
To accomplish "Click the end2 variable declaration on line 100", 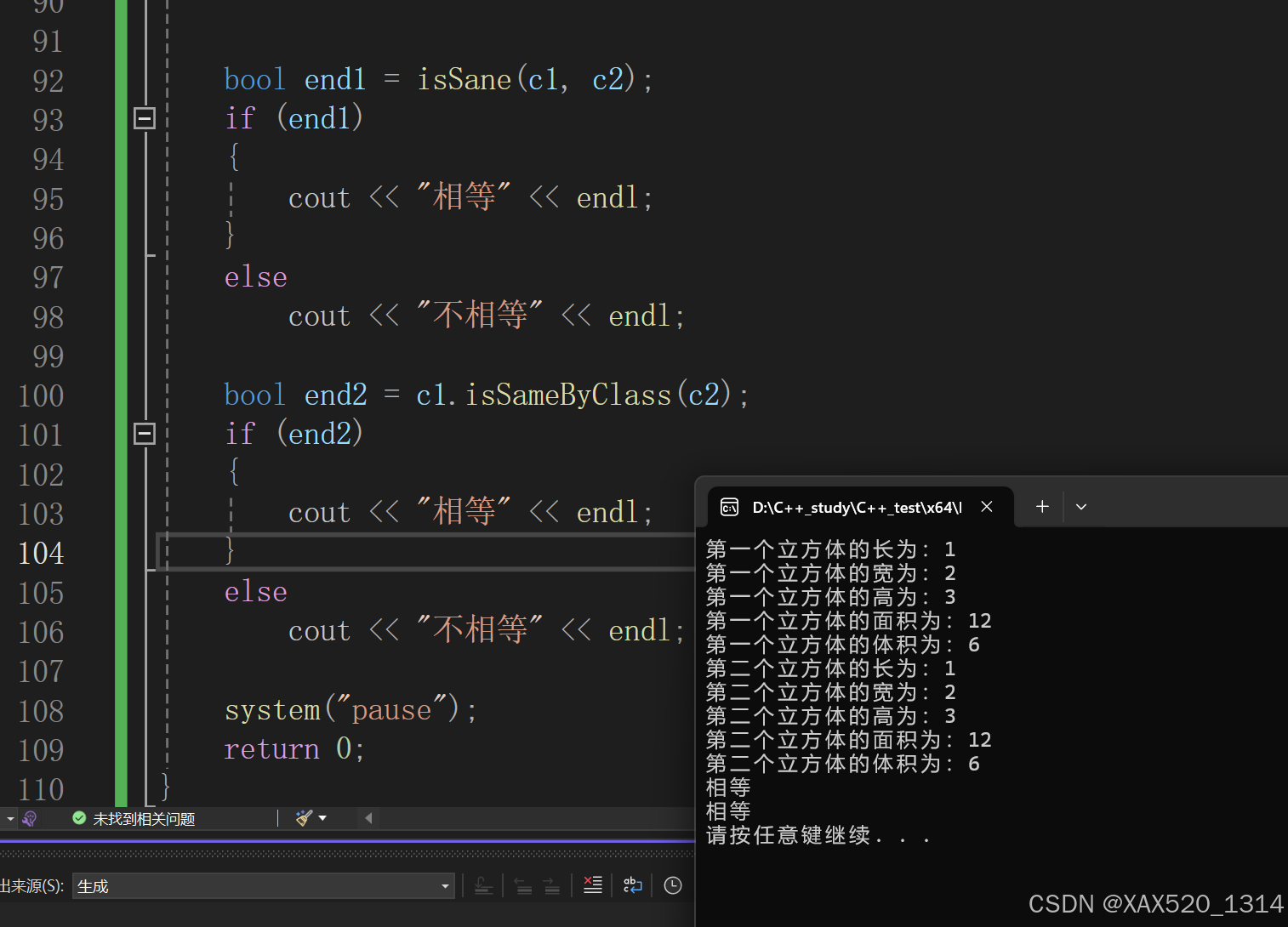I will tap(335, 395).
